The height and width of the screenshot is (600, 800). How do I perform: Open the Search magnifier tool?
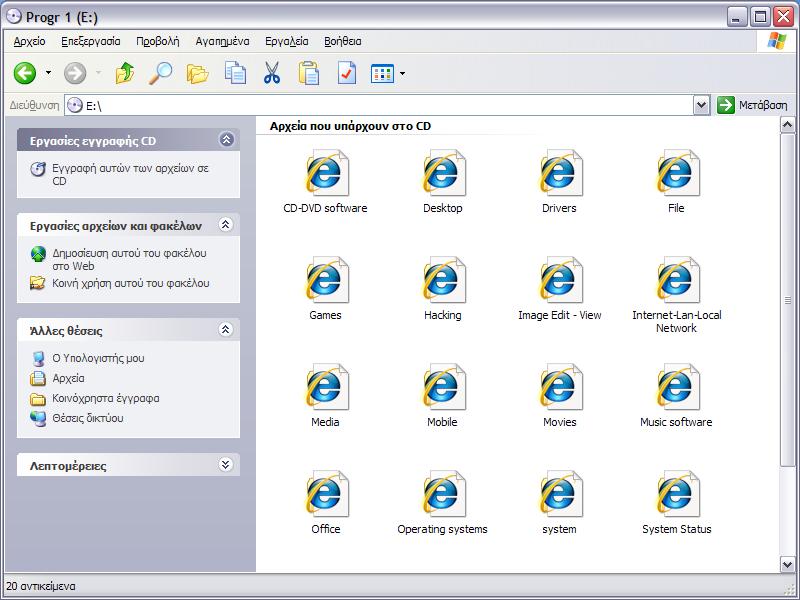[x=161, y=73]
